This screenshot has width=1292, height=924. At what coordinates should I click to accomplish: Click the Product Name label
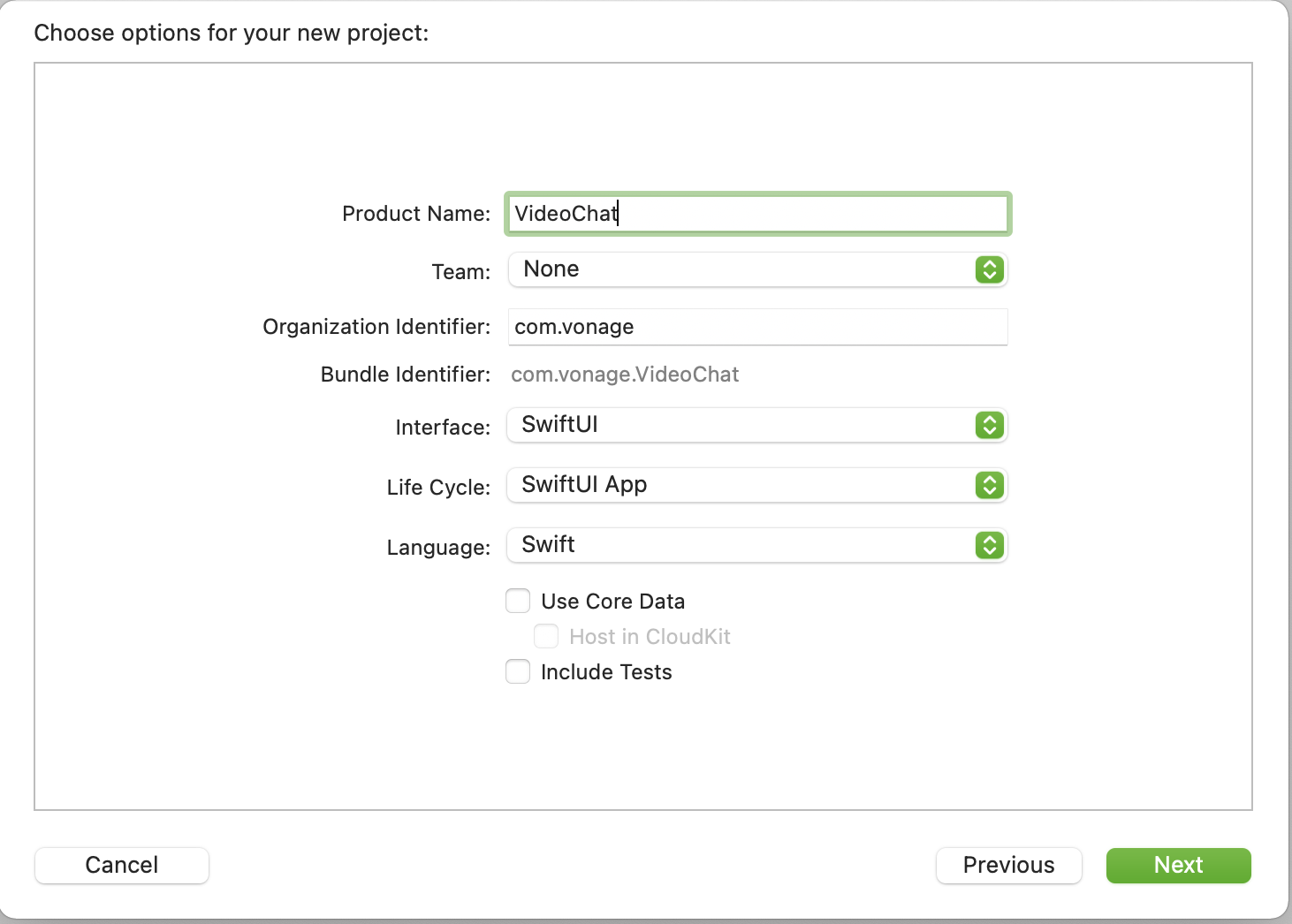(x=415, y=214)
